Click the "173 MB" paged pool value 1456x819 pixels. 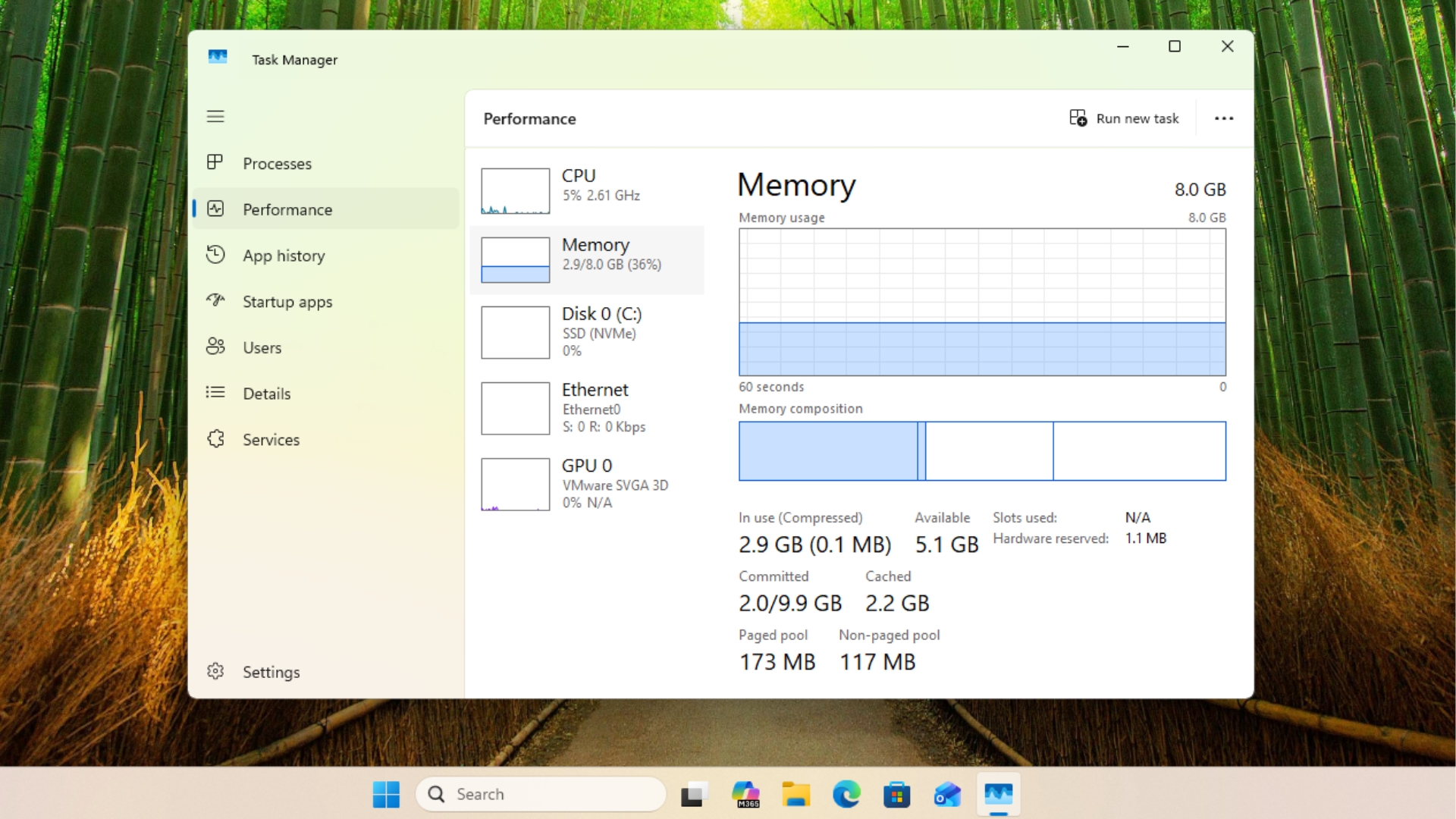tap(777, 662)
